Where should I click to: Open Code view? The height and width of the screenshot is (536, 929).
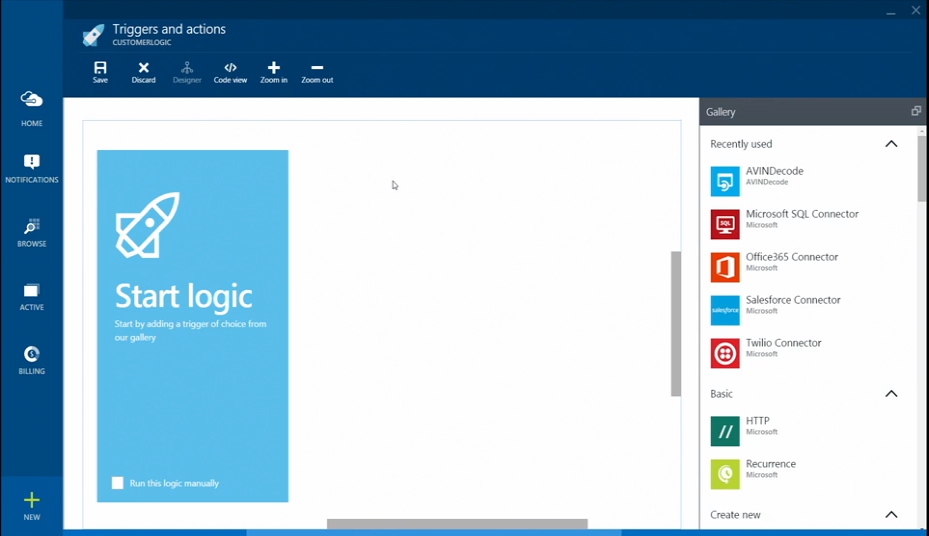(230, 72)
